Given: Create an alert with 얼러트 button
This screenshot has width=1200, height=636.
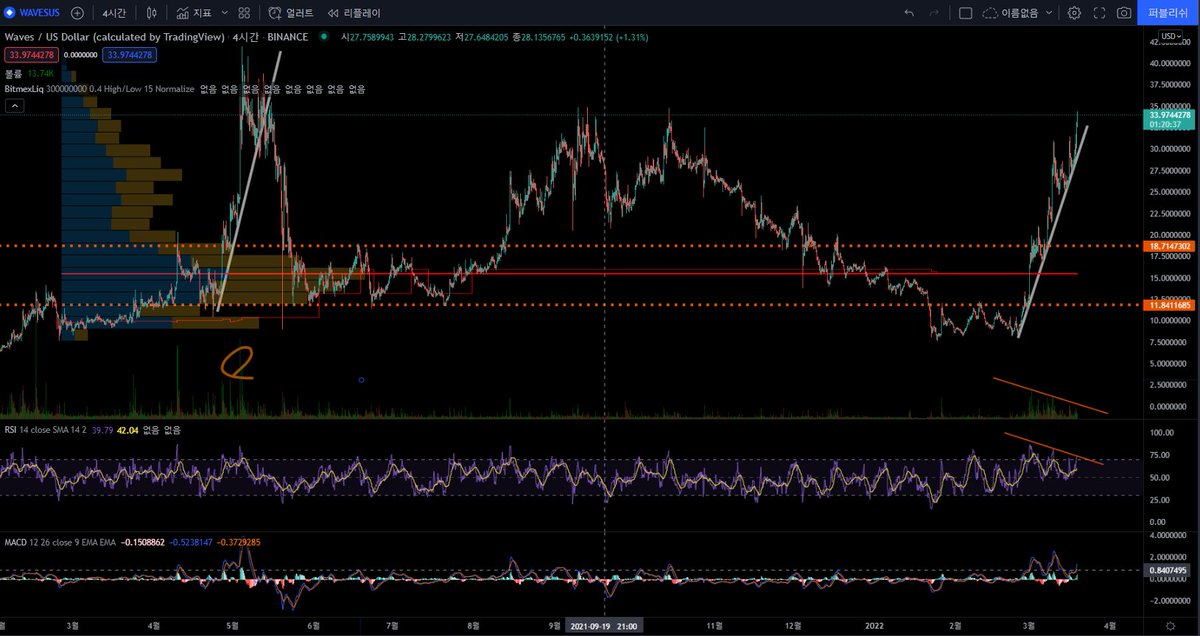Looking at the screenshot, I should (x=292, y=14).
